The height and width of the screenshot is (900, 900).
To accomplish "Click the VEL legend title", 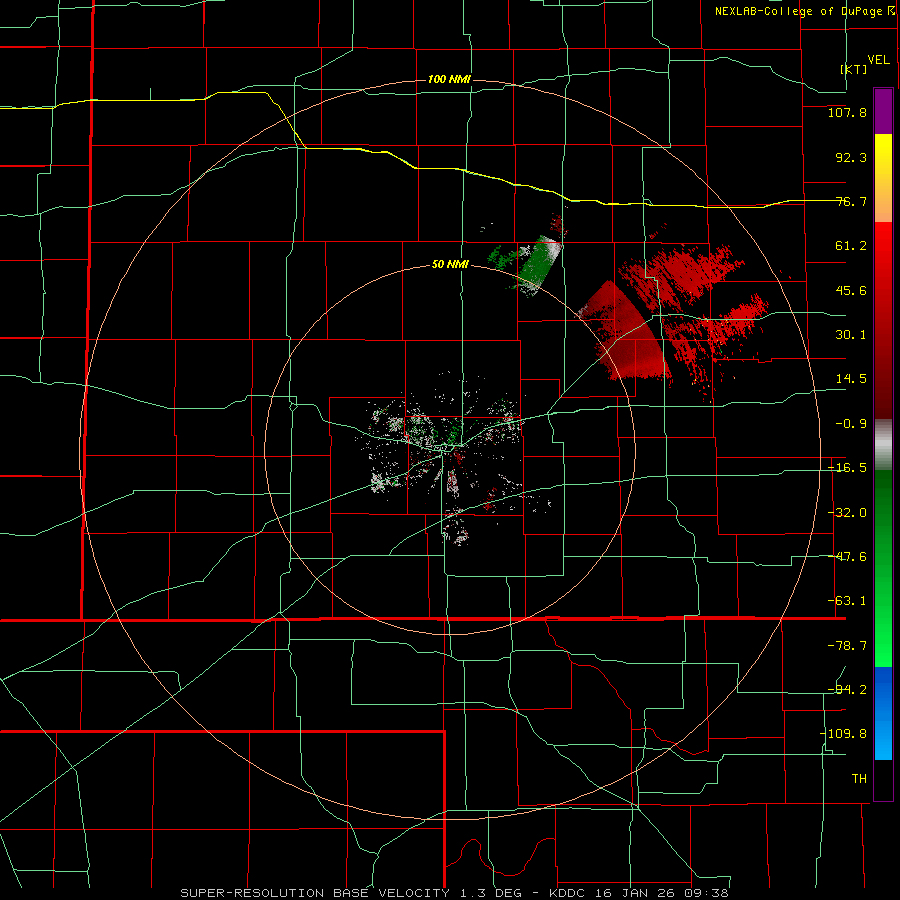I will click(x=878, y=60).
